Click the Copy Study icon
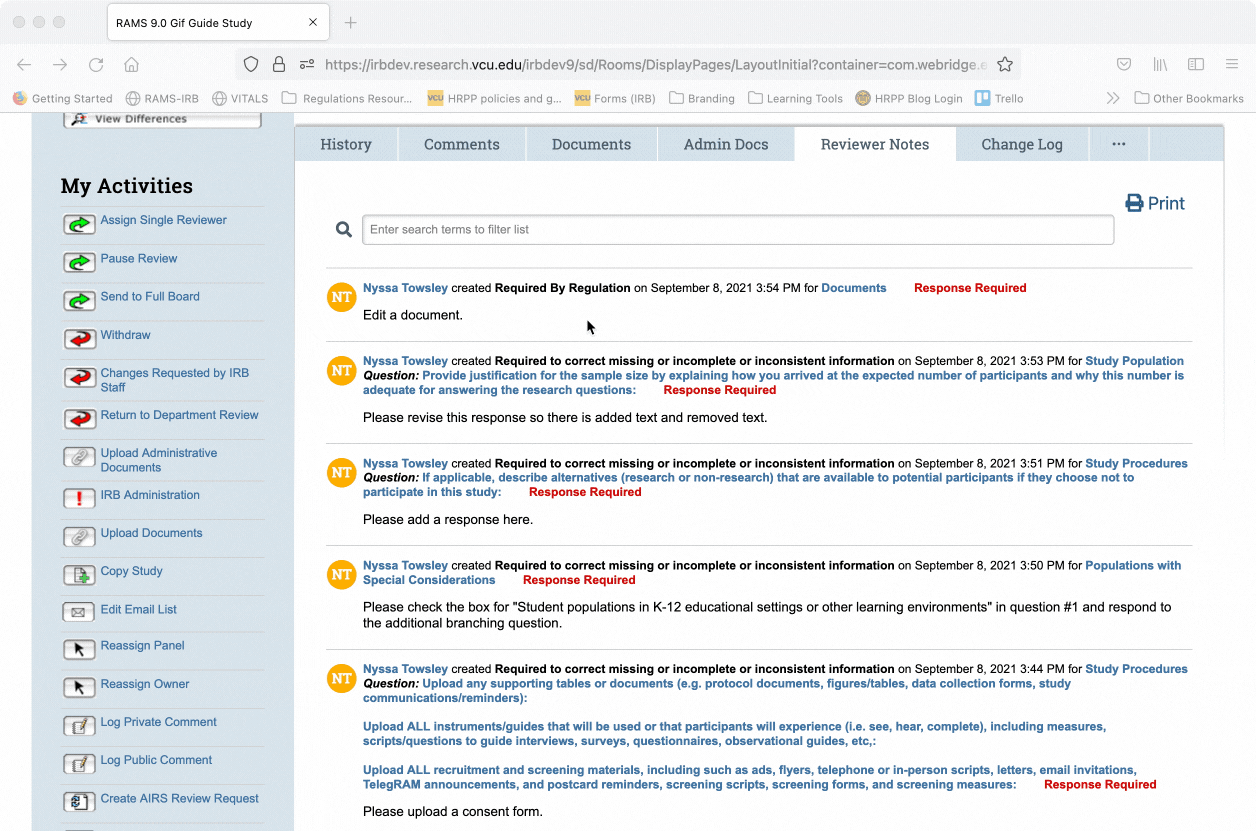1256x831 pixels. click(79, 575)
